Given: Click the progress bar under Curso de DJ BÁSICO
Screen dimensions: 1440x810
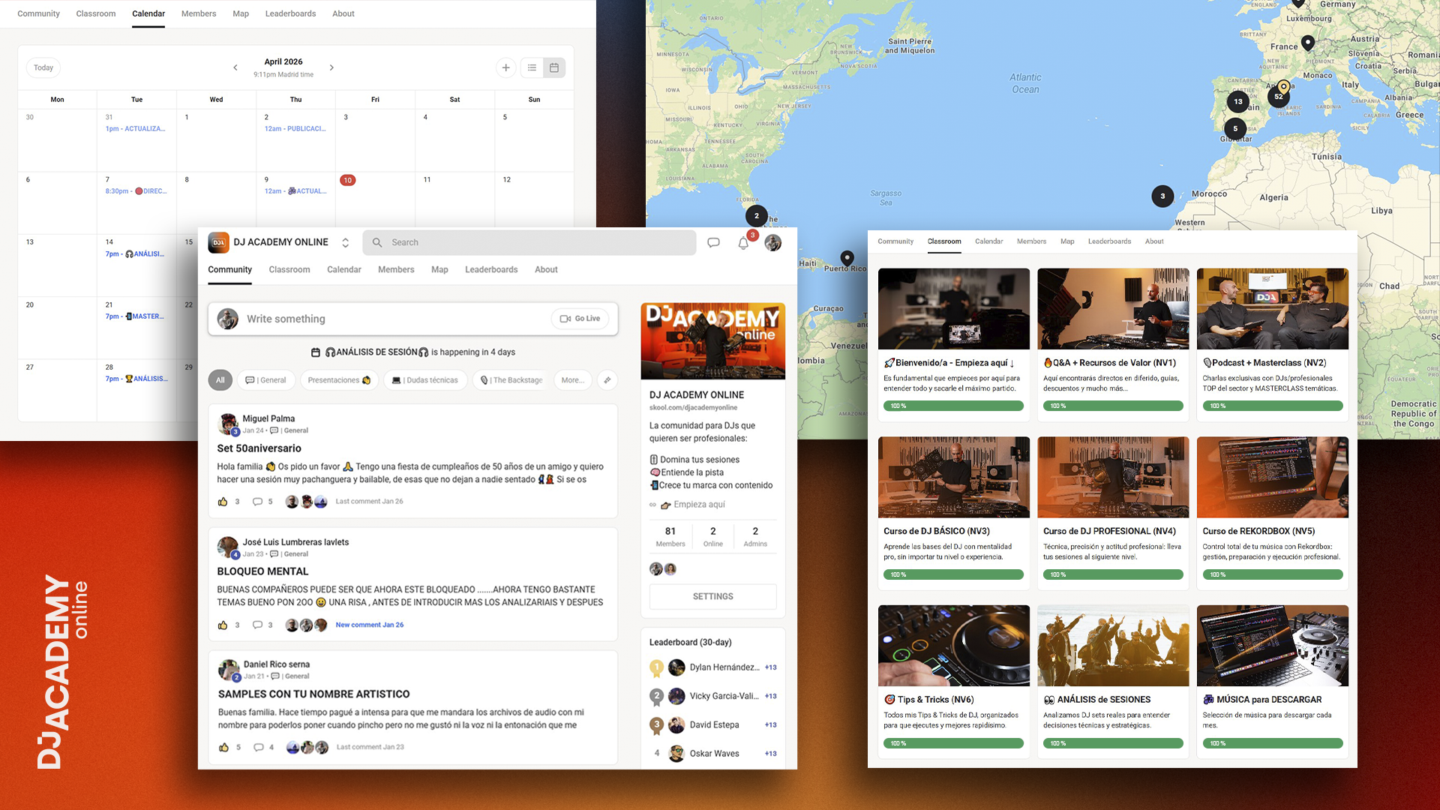Looking at the screenshot, I should tap(953, 575).
